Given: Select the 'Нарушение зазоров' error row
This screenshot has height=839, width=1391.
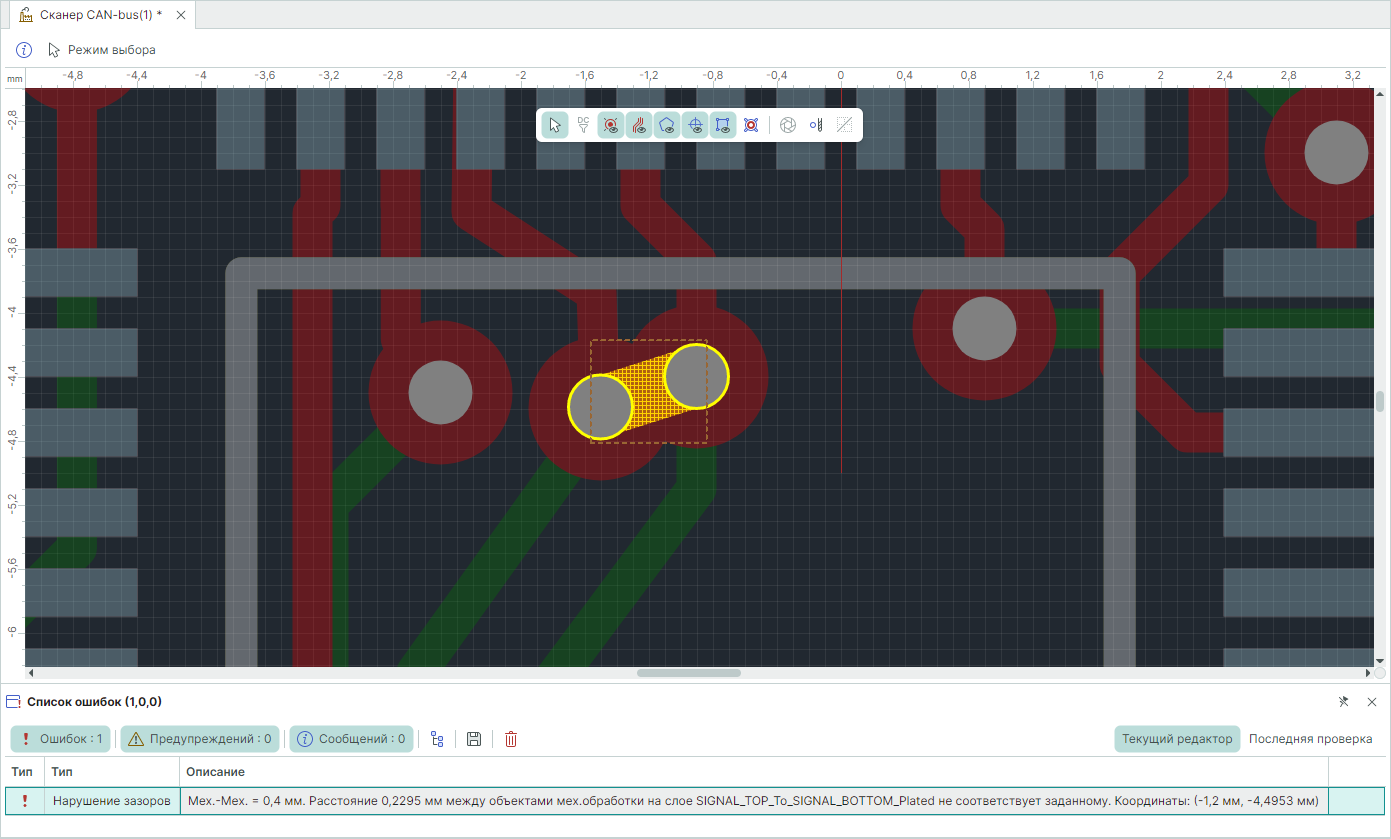Looking at the screenshot, I should (112, 801).
